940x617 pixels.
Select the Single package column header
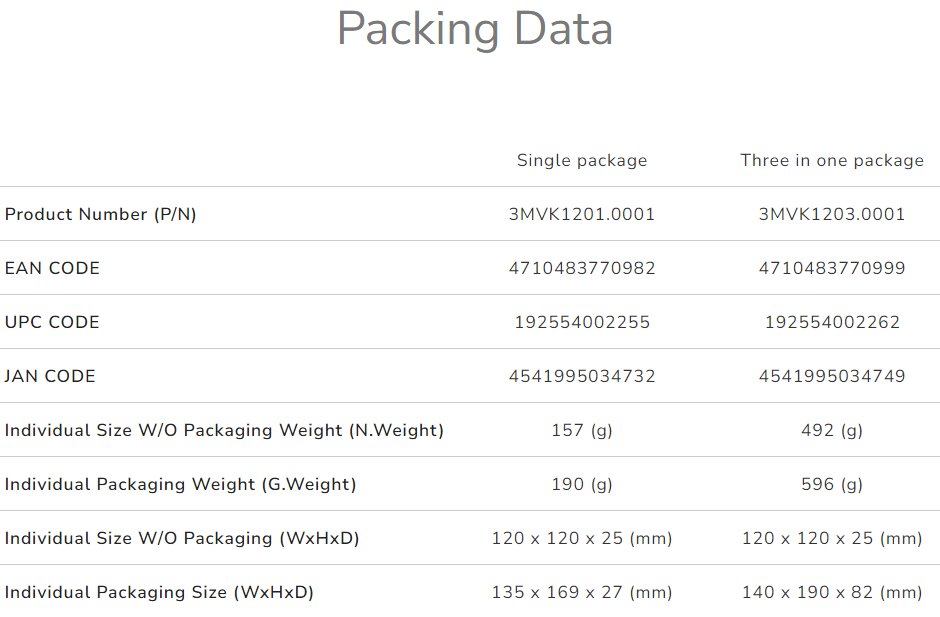pos(582,160)
